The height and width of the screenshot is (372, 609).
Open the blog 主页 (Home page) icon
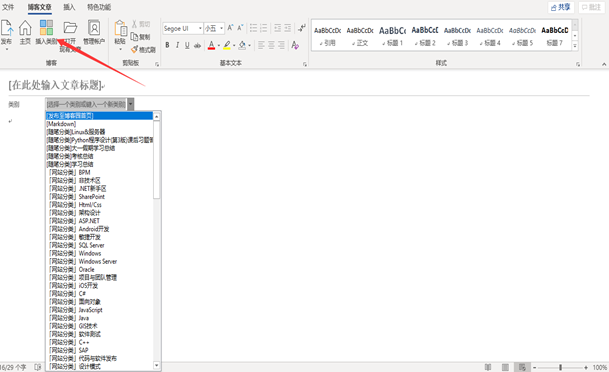(25, 28)
